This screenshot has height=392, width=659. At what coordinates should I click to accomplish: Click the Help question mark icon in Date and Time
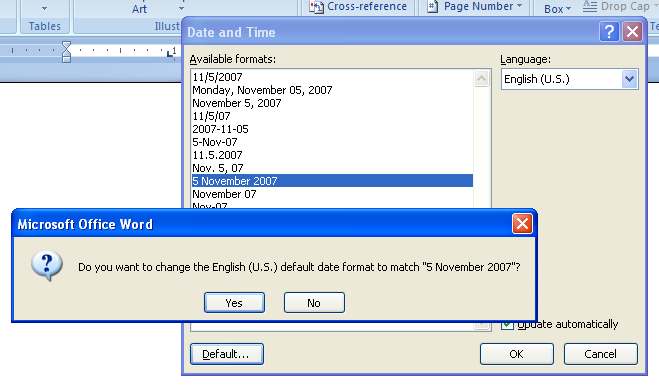point(609,32)
